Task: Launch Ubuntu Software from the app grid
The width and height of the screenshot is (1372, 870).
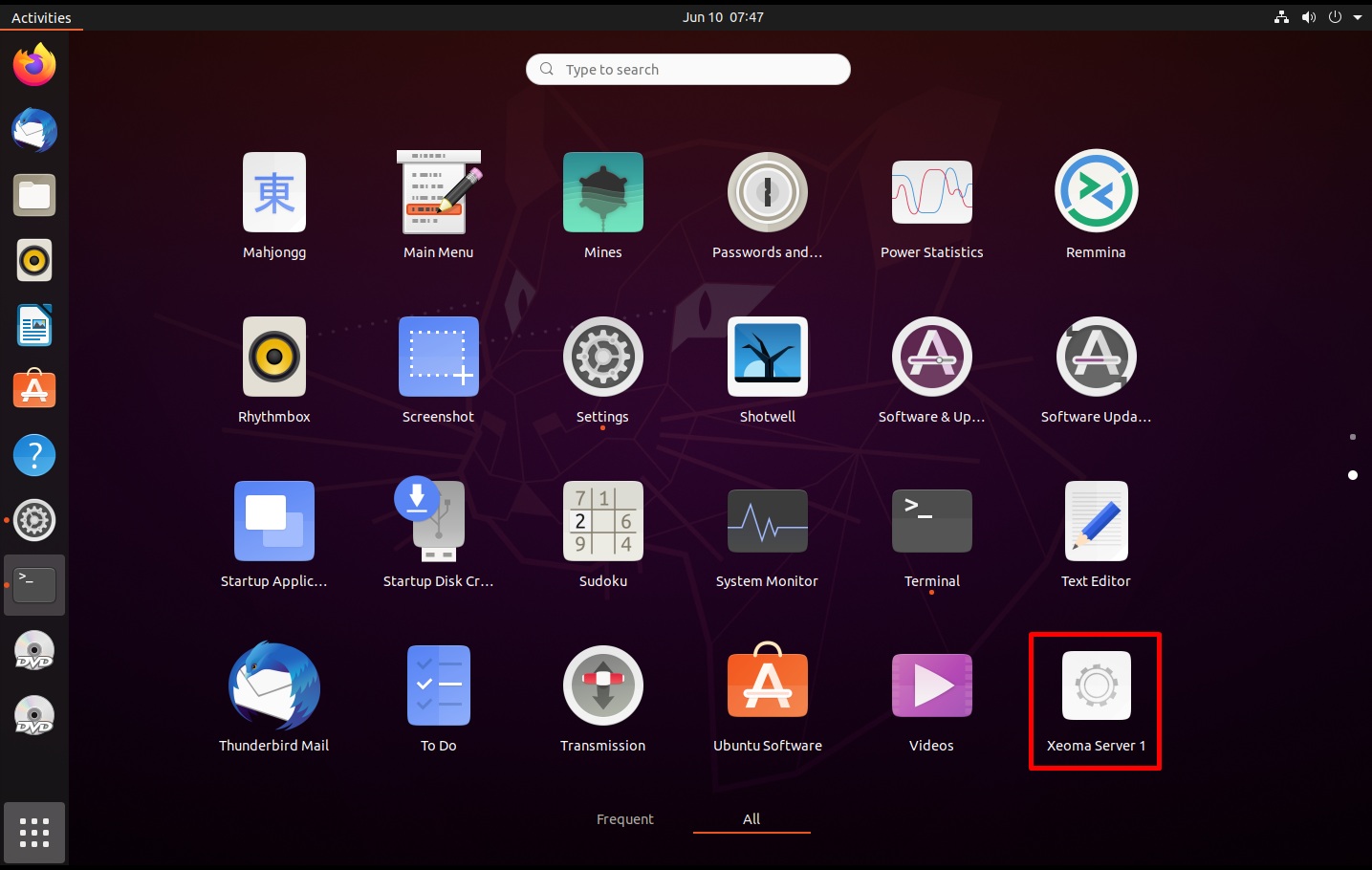Action: pyautogui.click(x=768, y=698)
